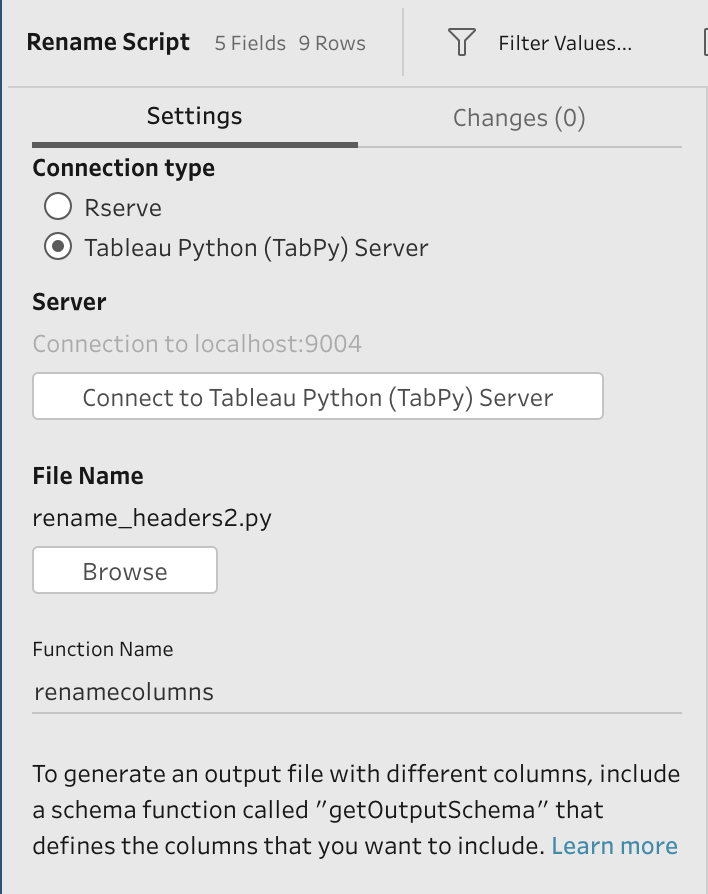Screen dimensions: 708x894
Task: Click Connect to Tableau Python Server button
Action: [317, 397]
